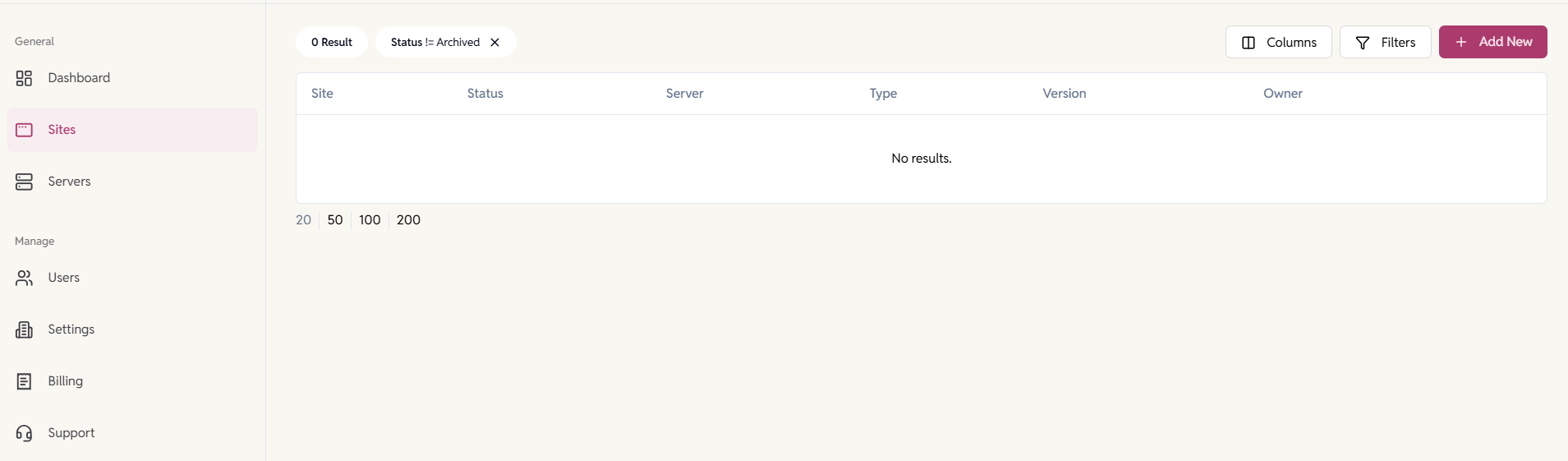The image size is (1568, 461).
Task: Set page size to 100 rows
Action: pyautogui.click(x=370, y=220)
